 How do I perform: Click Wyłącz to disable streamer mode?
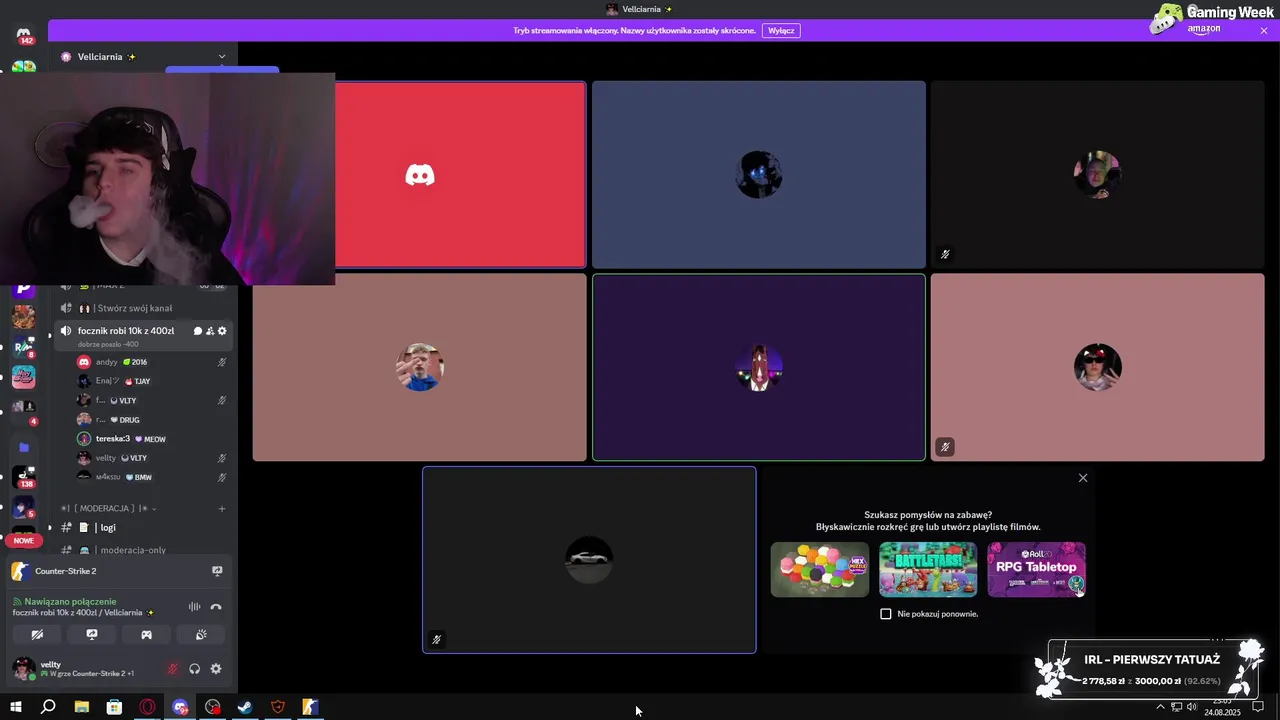coord(781,31)
